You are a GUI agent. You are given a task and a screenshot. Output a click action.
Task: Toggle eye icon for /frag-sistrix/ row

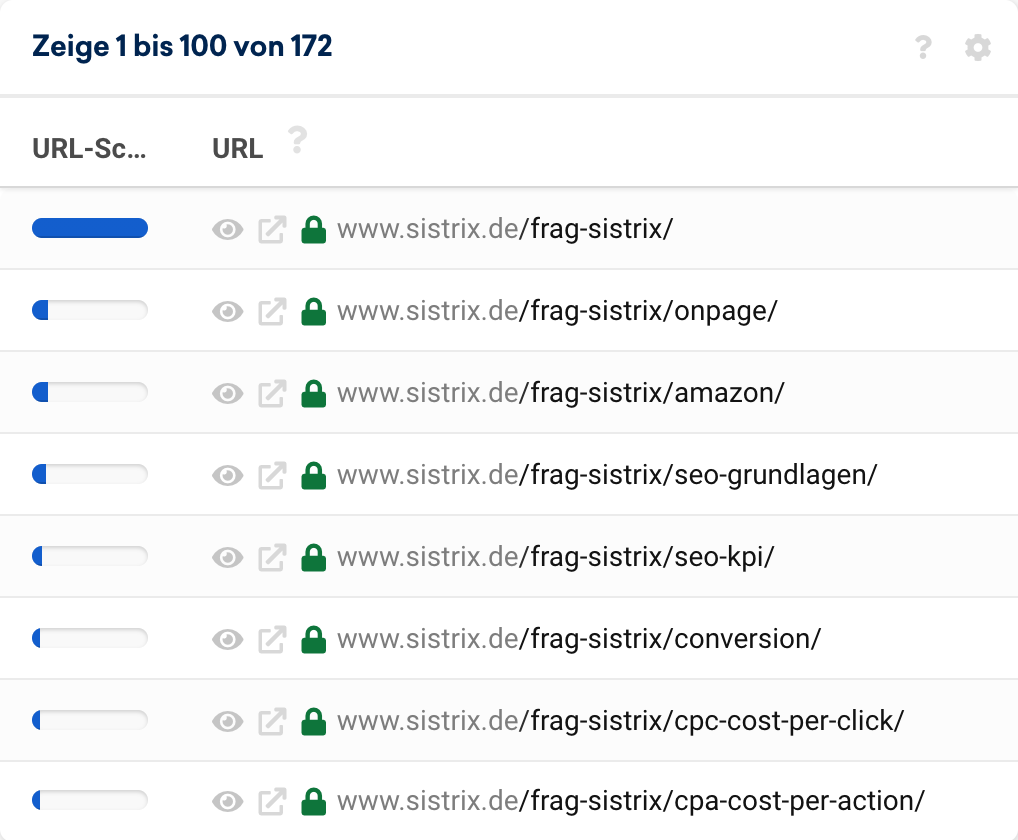tap(228, 230)
